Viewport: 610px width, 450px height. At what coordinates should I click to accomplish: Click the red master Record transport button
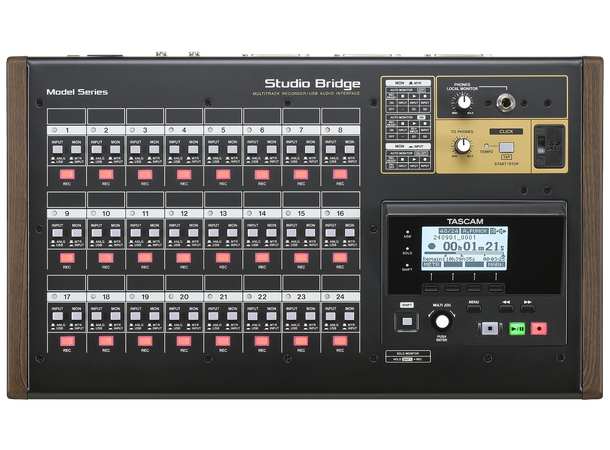[x=539, y=329]
